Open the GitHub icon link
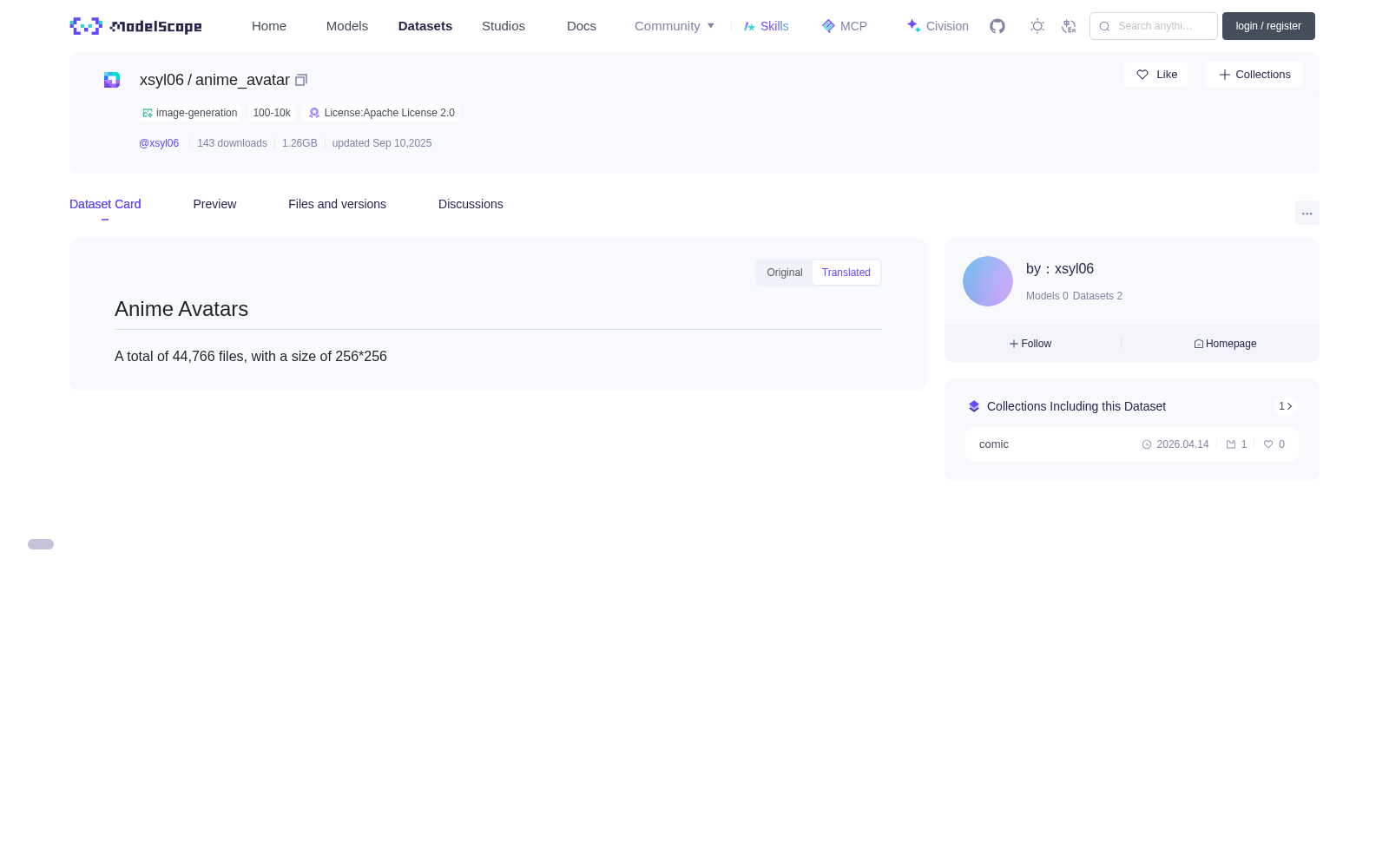1389x868 pixels. coord(997,26)
